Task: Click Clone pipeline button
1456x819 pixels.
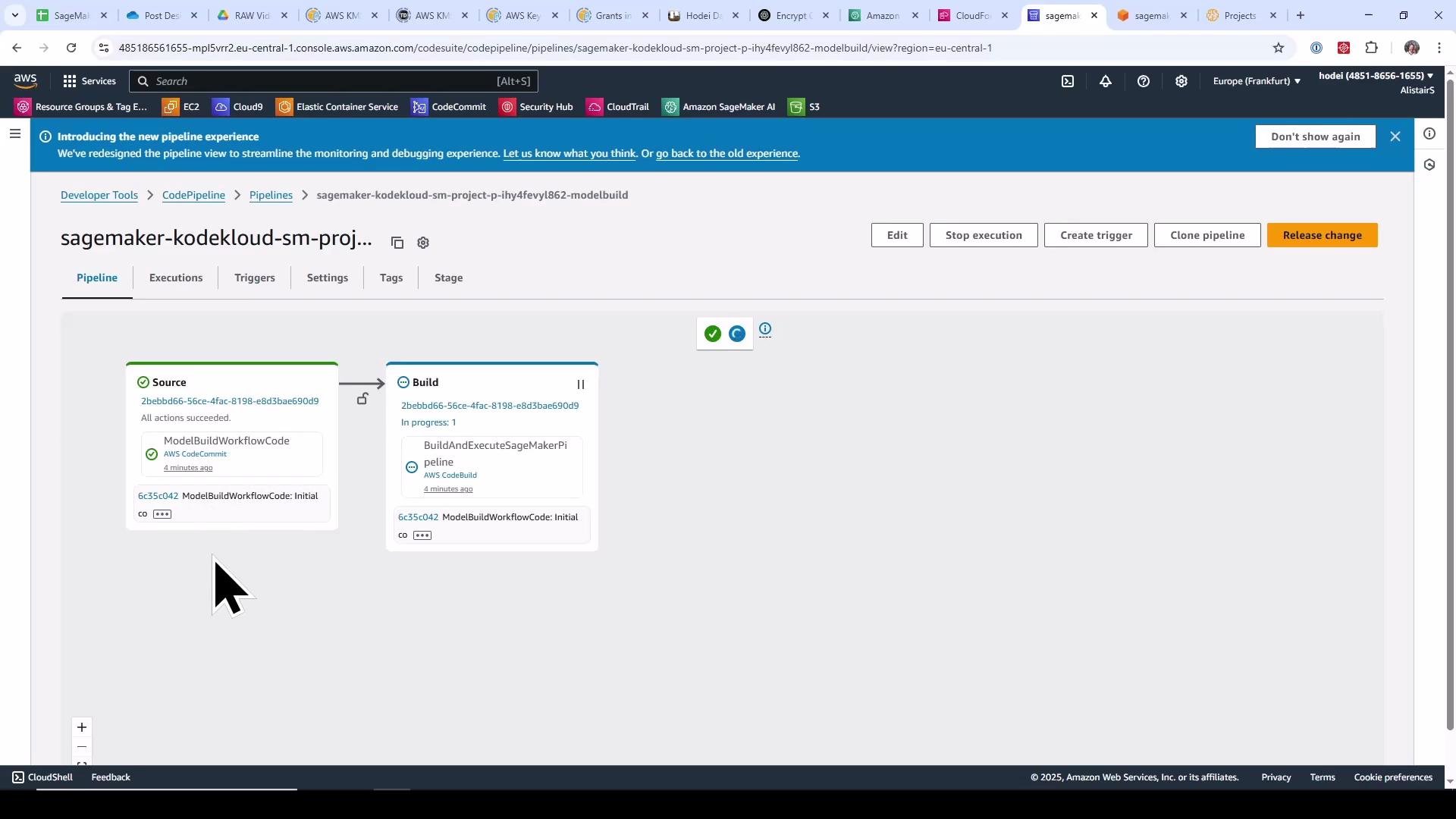Action: pyautogui.click(x=1207, y=235)
